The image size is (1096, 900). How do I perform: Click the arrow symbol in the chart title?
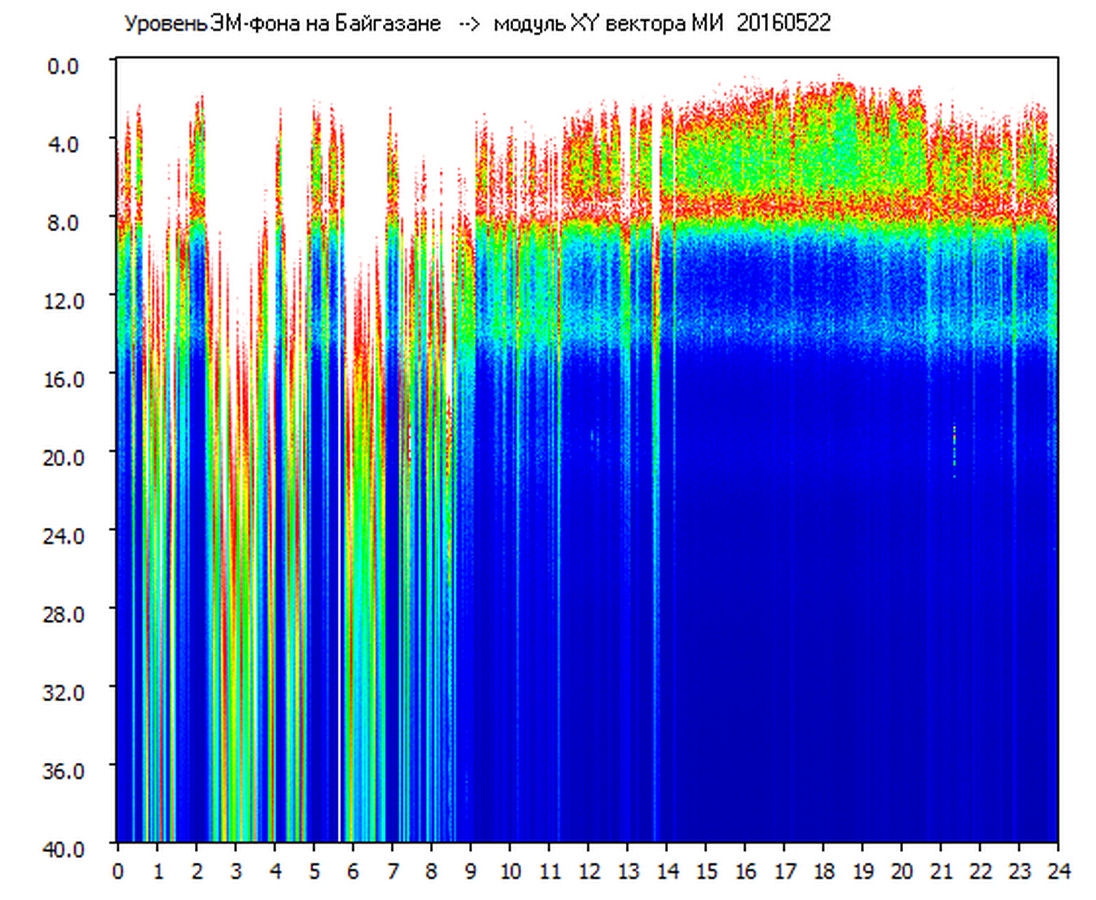coord(468,25)
